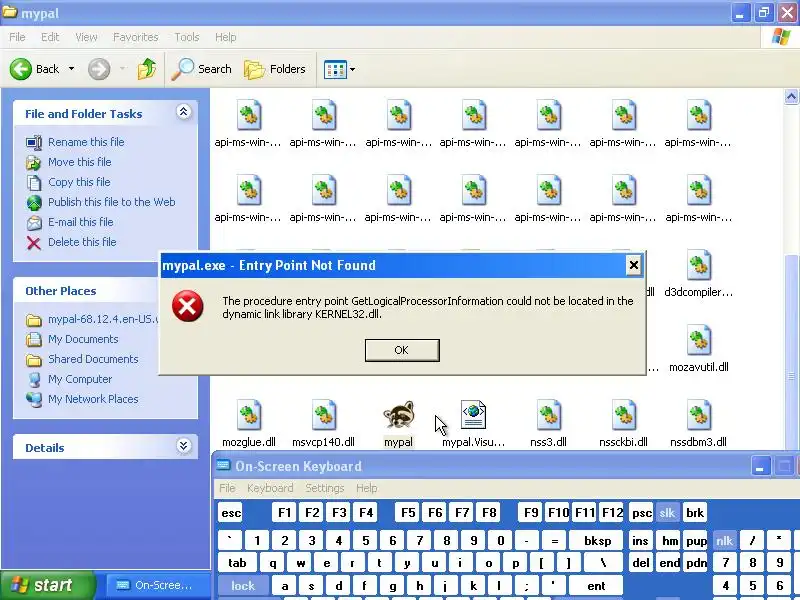Click Rename this file
800x600 pixels.
(x=86, y=142)
